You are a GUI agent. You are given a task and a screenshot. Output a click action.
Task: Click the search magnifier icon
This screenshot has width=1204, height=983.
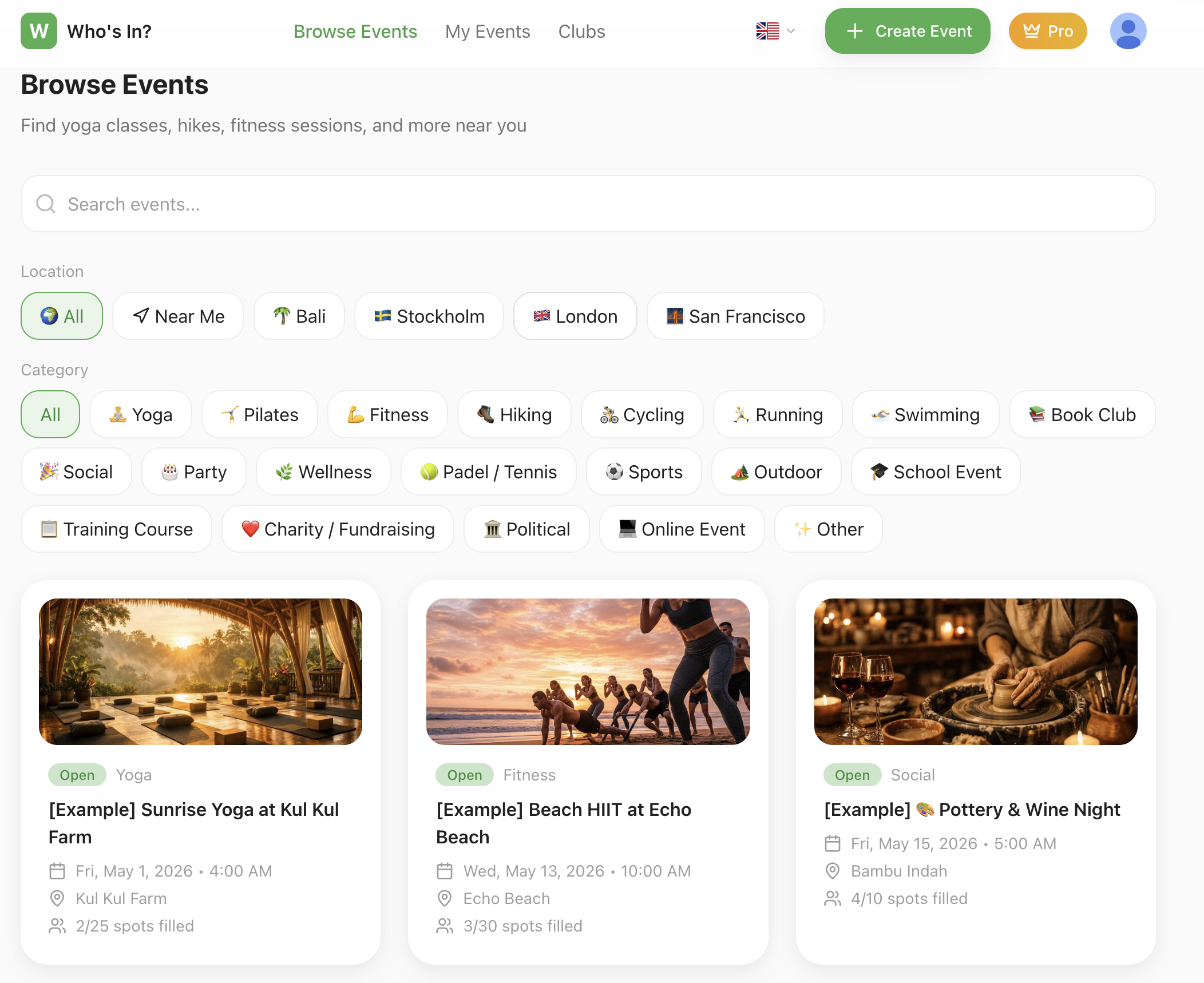coord(46,204)
